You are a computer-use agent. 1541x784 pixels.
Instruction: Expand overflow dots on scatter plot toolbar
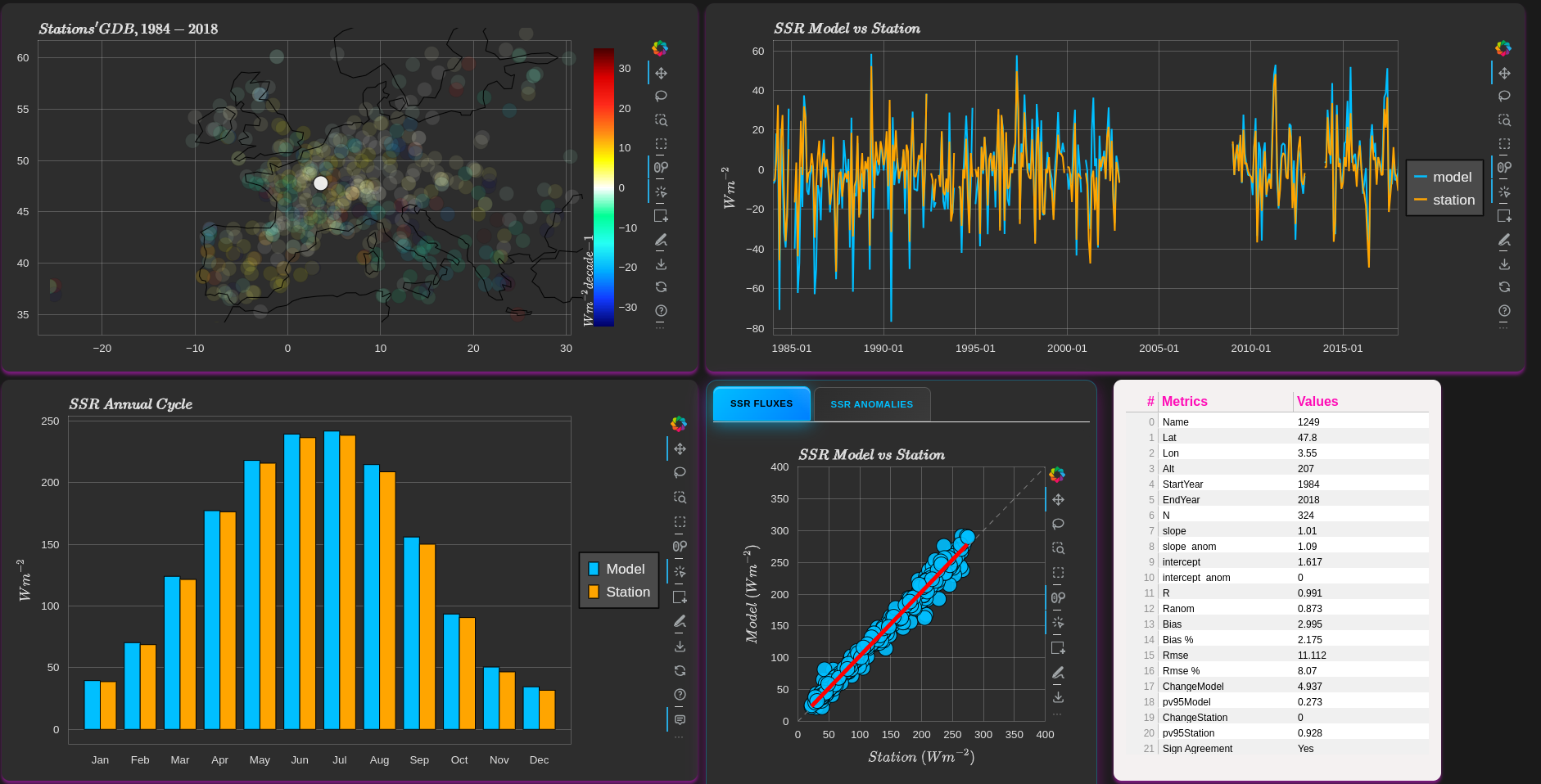(x=1058, y=714)
